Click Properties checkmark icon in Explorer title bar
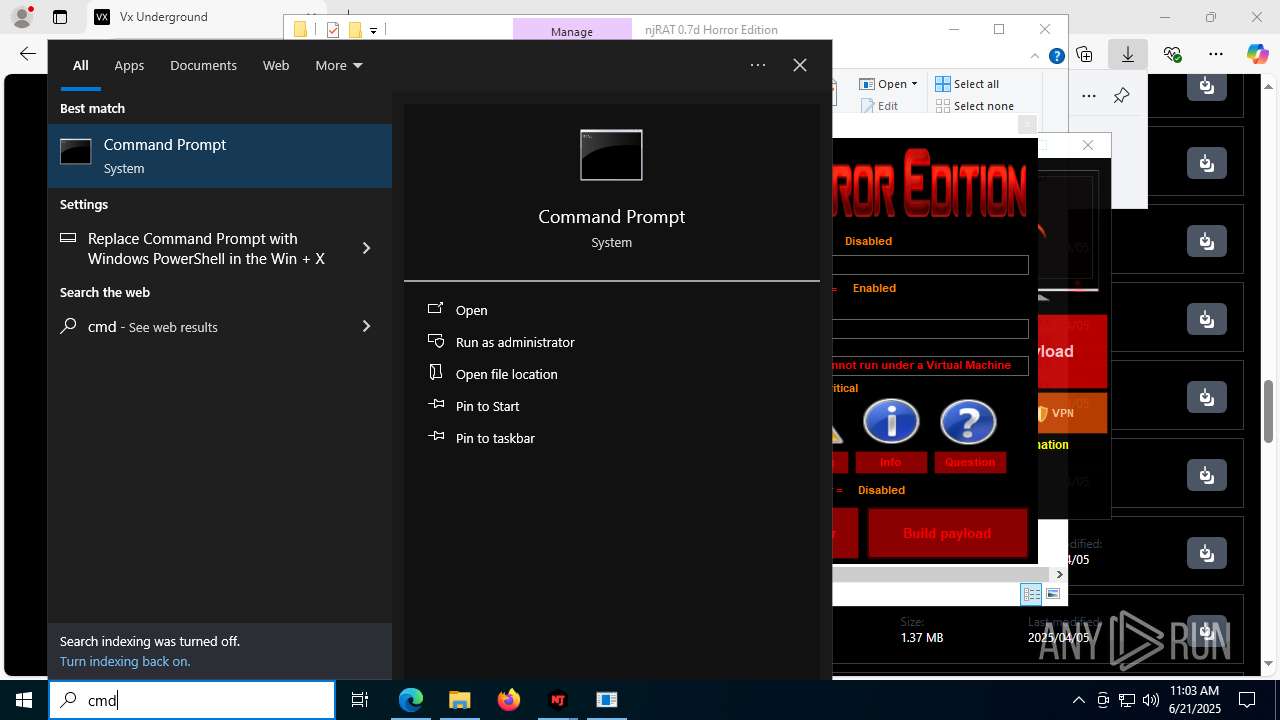The height and width of the screenshot is (720, 1280). tap(333, 30)
